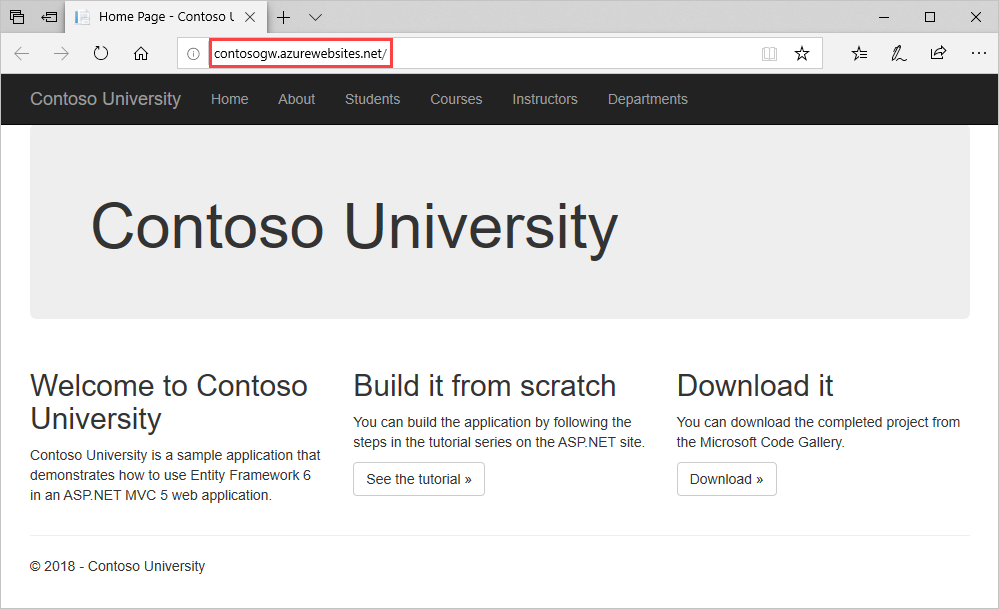Viewport: 999px width, 609px height.
Task: Open a new browser tab
Action: (x=284, y=17)
